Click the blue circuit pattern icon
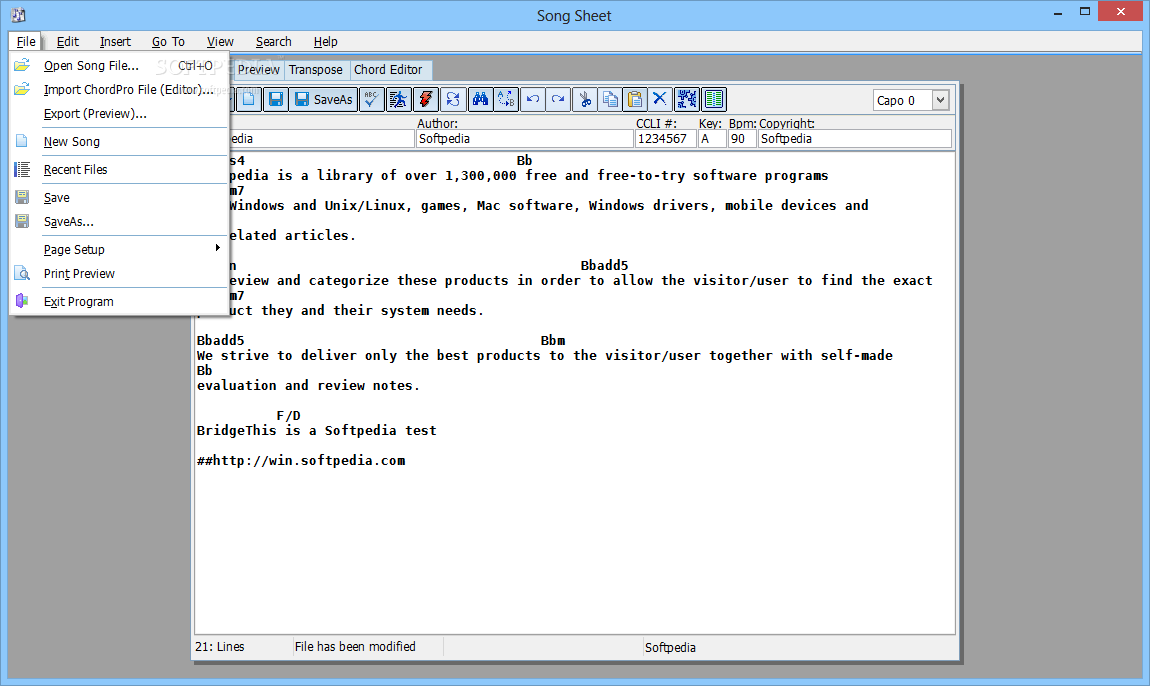 tap(687, 99)
